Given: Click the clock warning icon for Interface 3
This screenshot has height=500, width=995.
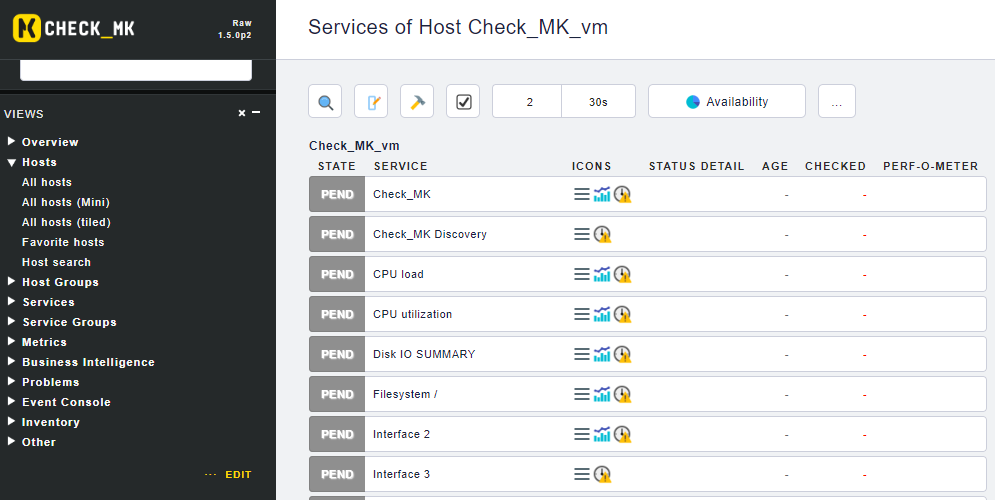Looking at the screenshot, I should click(x=602, y=474).
